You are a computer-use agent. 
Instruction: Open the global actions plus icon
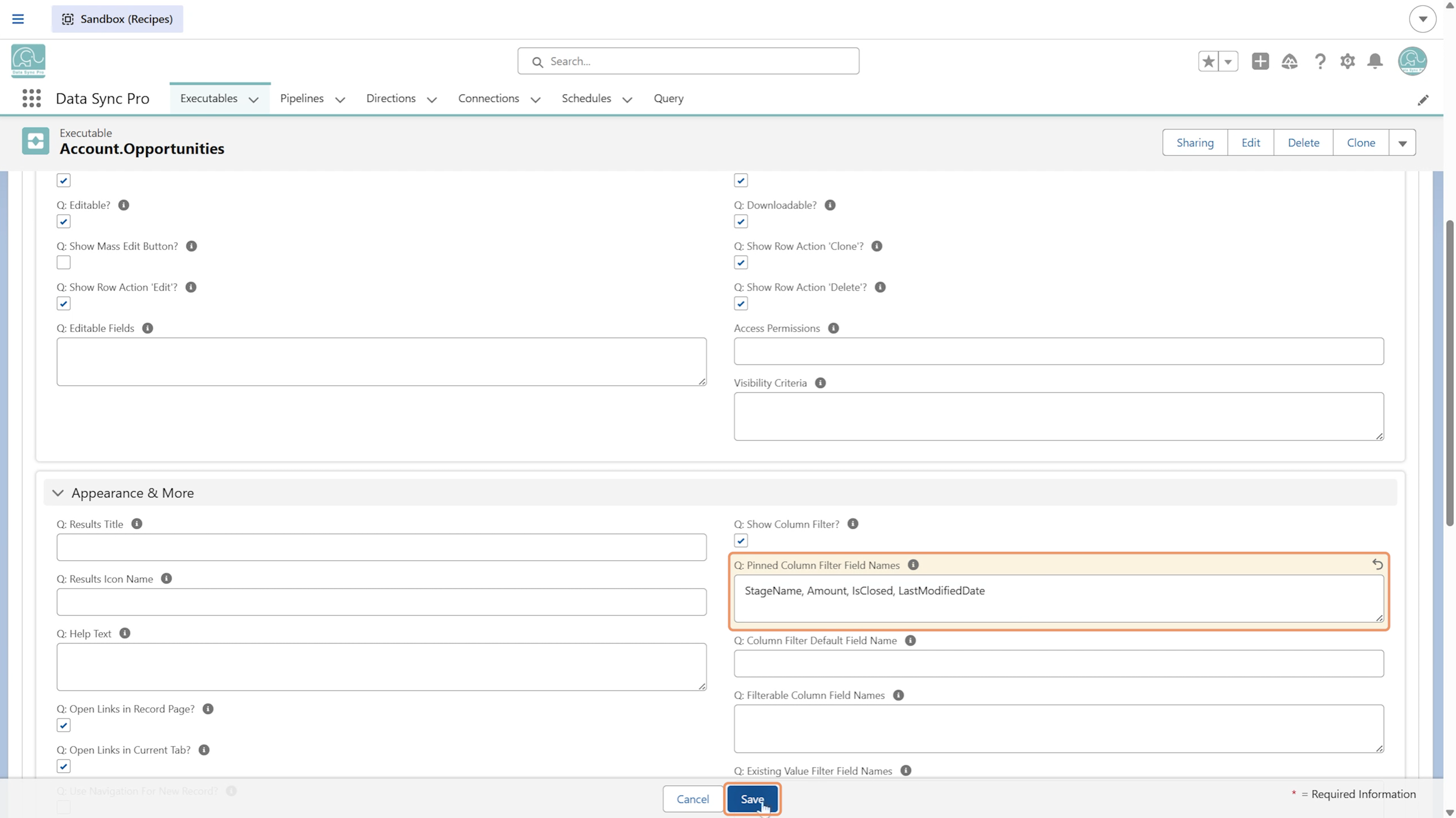1260,61
